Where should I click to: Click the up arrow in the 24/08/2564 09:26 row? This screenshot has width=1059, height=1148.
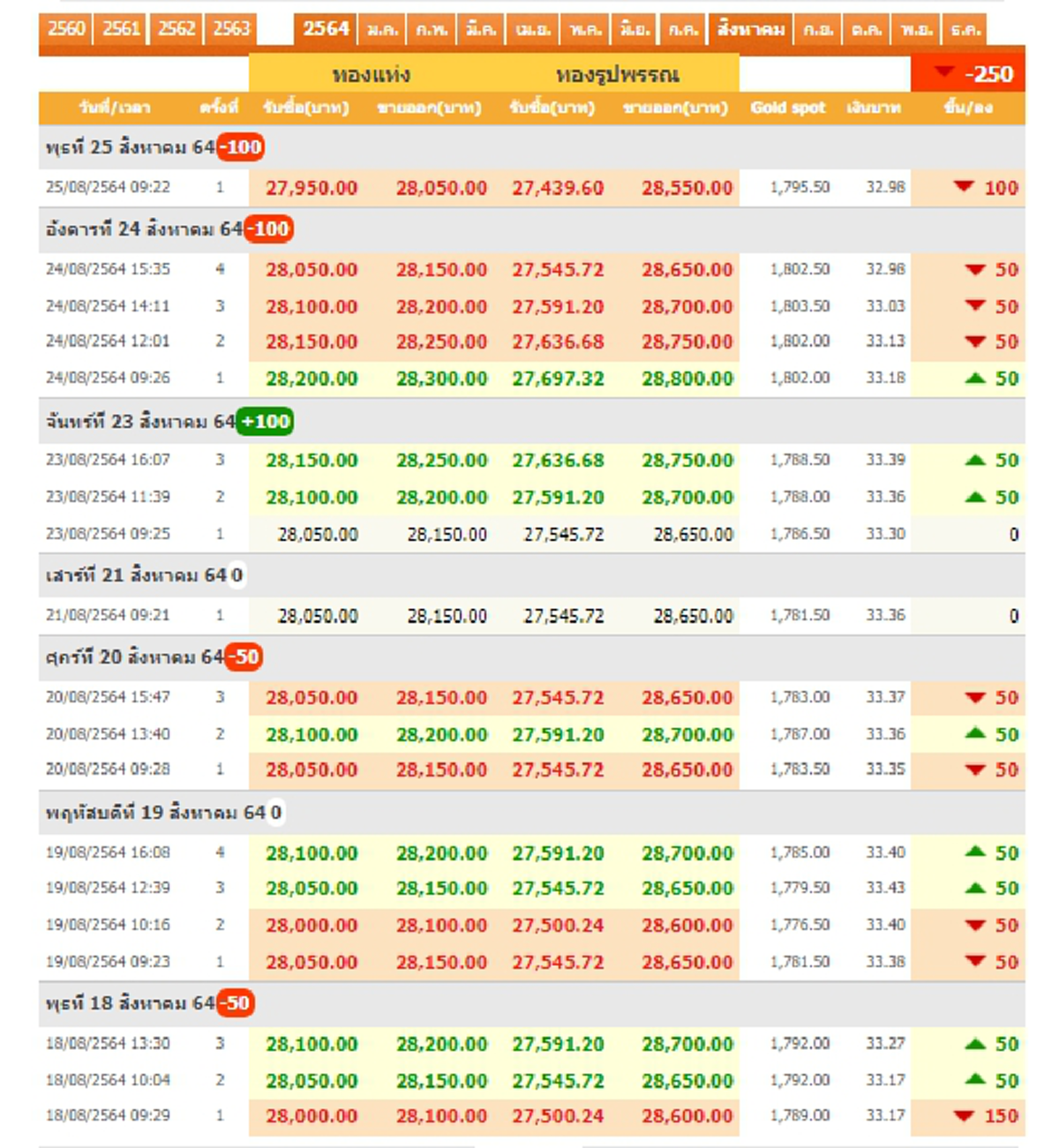[x=975, y=378]
